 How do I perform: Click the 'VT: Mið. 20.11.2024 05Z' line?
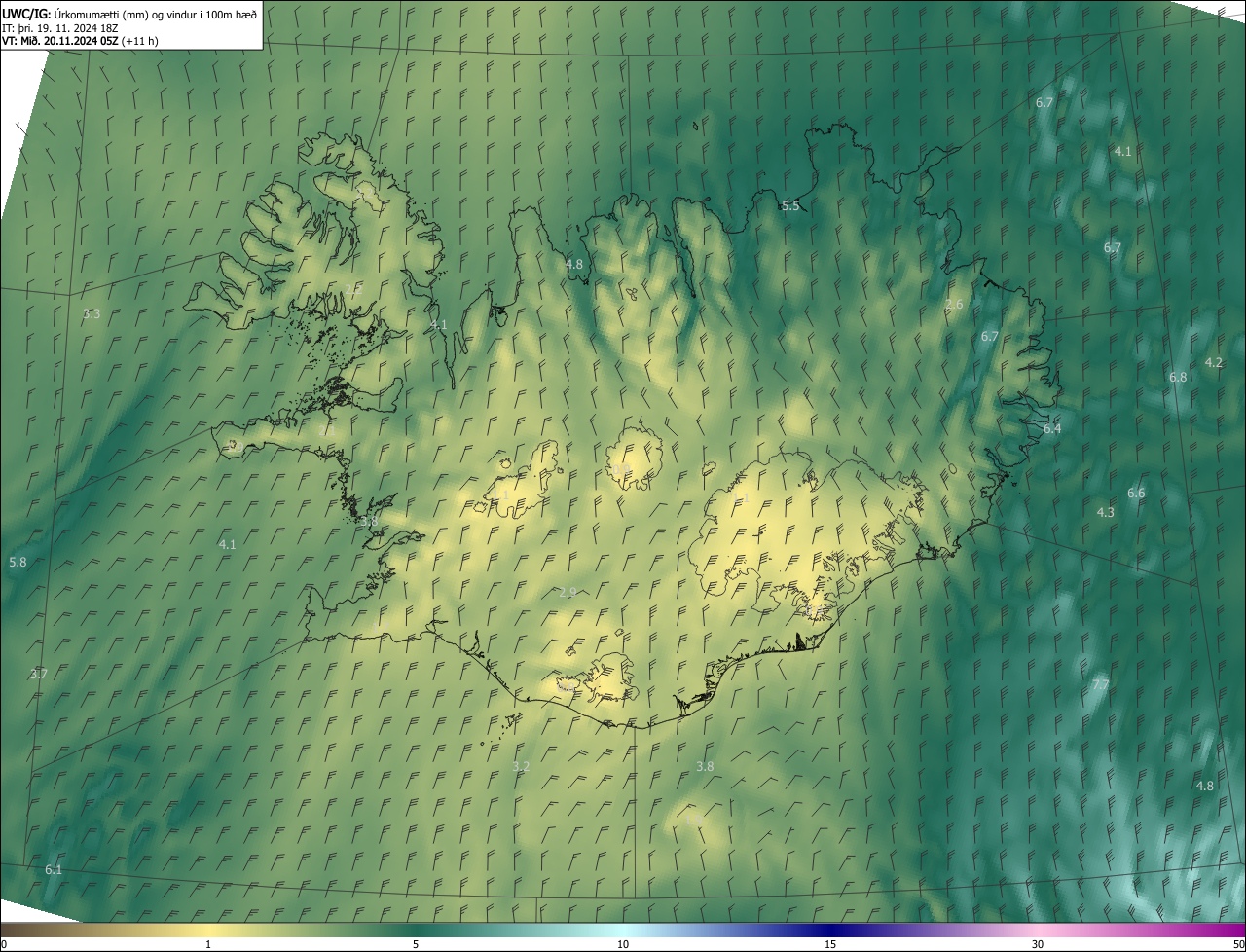click(x=80, y=41)
